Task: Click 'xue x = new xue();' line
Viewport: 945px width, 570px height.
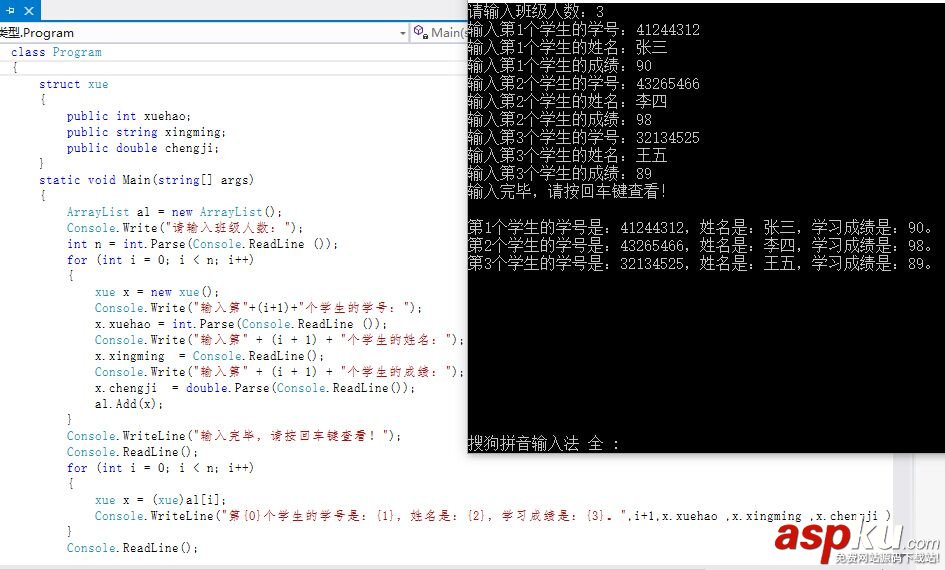Action: [x=157, y=292]
